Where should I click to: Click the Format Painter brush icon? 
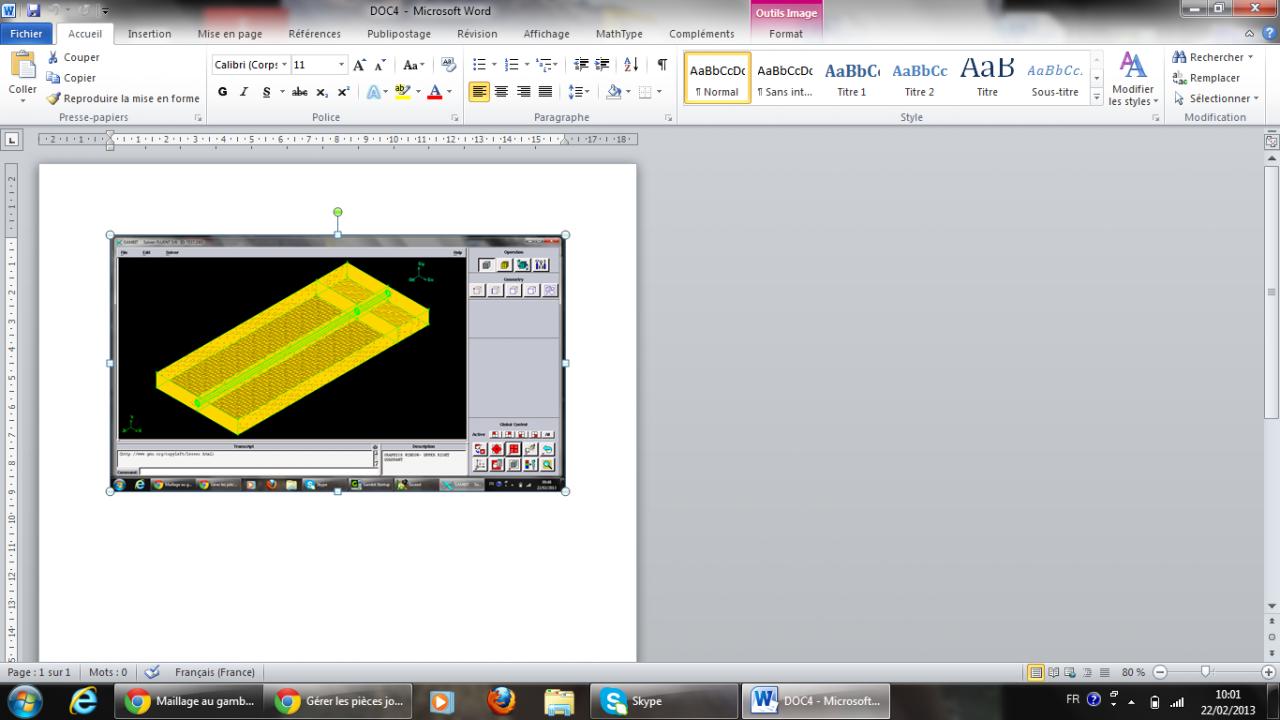[54, 98]
